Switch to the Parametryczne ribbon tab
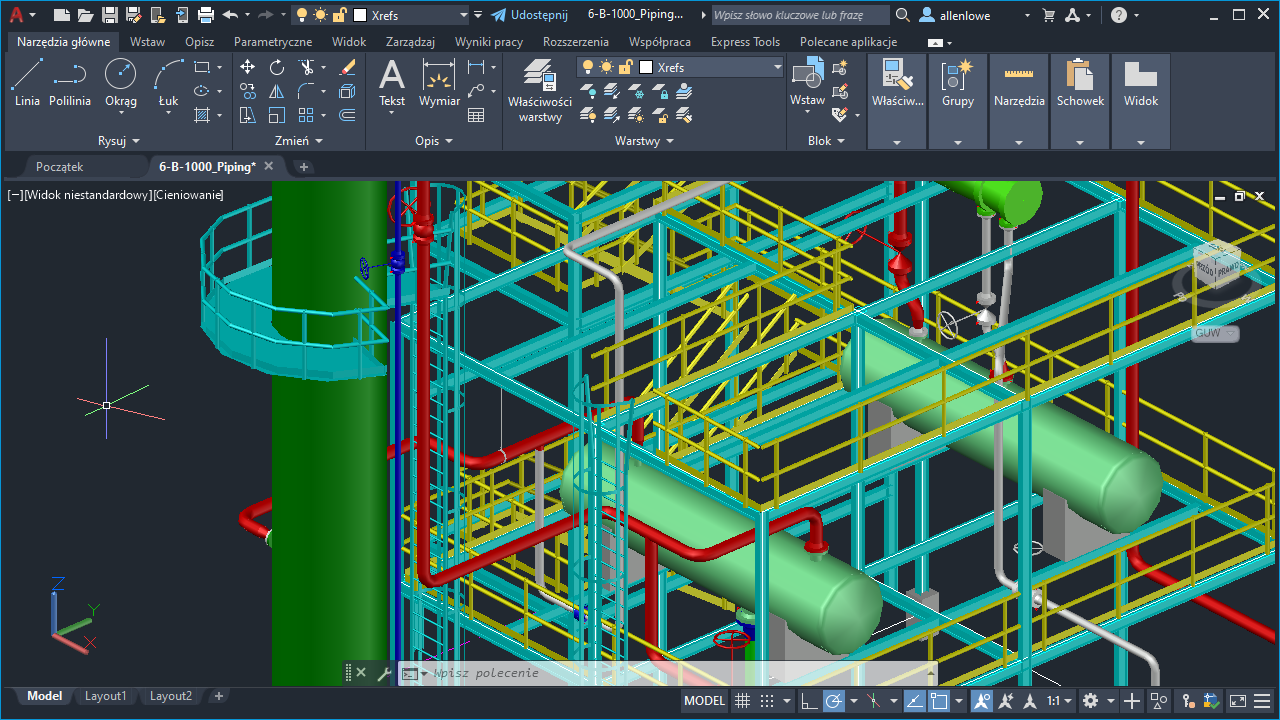The width and height of the screenshot is (1280, 720). [273, 42]
